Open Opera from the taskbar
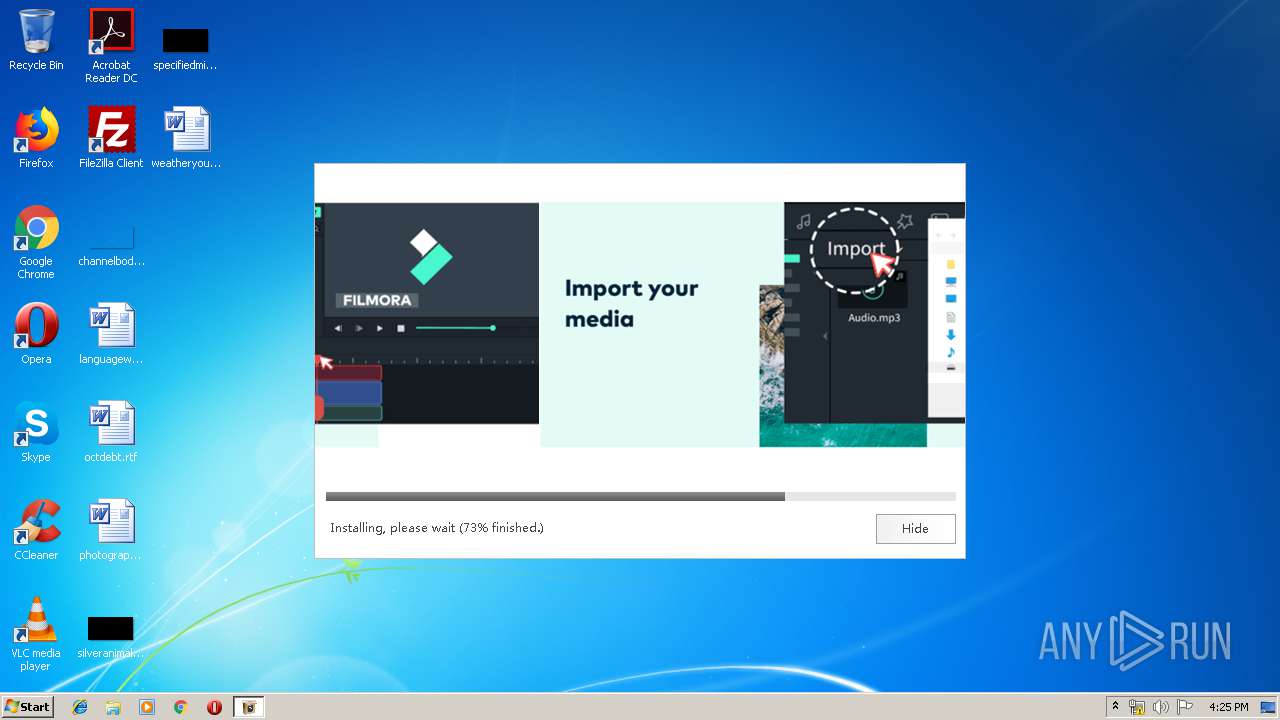This screenshot has width=1280, height=720. [x=214, y=707]
